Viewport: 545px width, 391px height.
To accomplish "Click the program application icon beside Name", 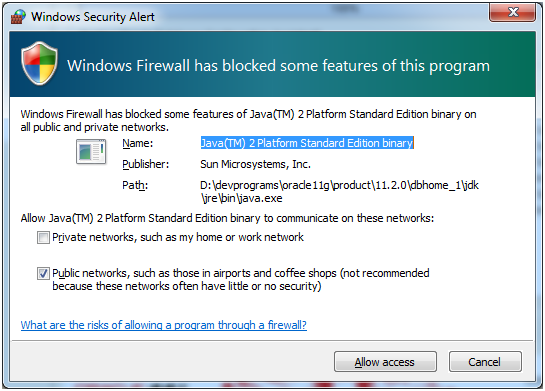I will click(x=91, y=152).
